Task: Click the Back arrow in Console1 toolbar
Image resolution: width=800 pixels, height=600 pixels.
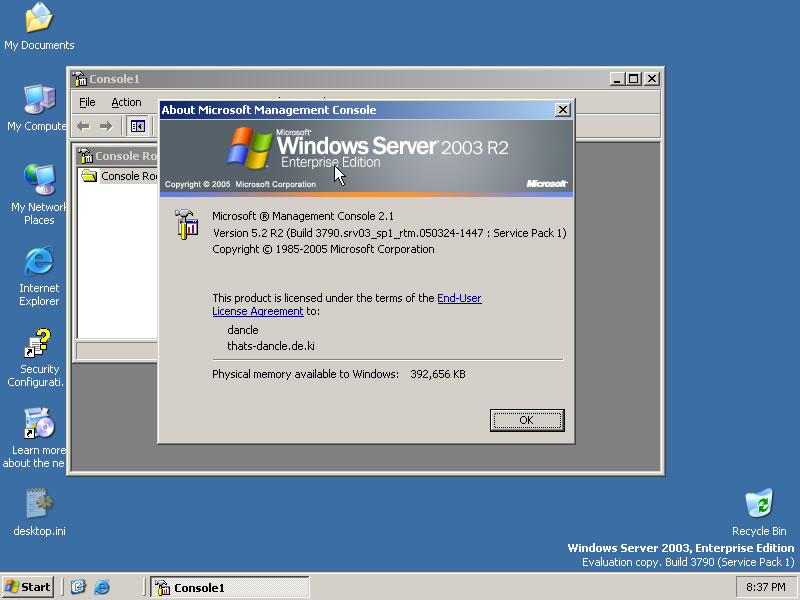Action: coord(83,126)
